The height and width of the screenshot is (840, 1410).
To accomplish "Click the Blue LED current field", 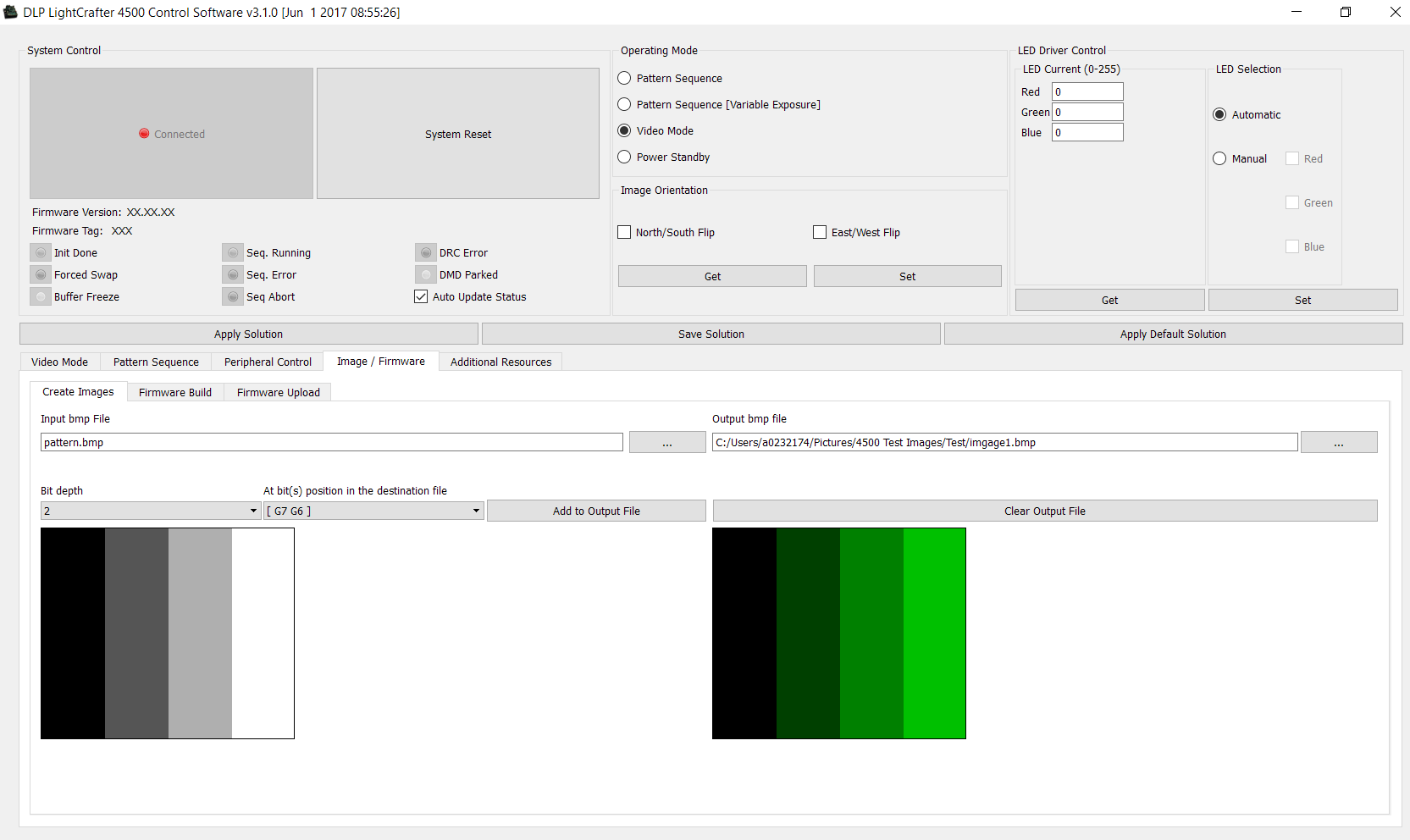I will (x=1087, y=132).
